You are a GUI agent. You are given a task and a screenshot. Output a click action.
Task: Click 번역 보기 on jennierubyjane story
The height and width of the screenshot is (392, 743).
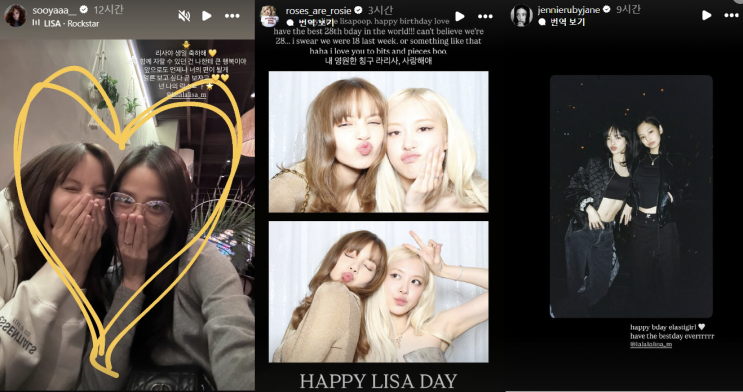point(562,22)
